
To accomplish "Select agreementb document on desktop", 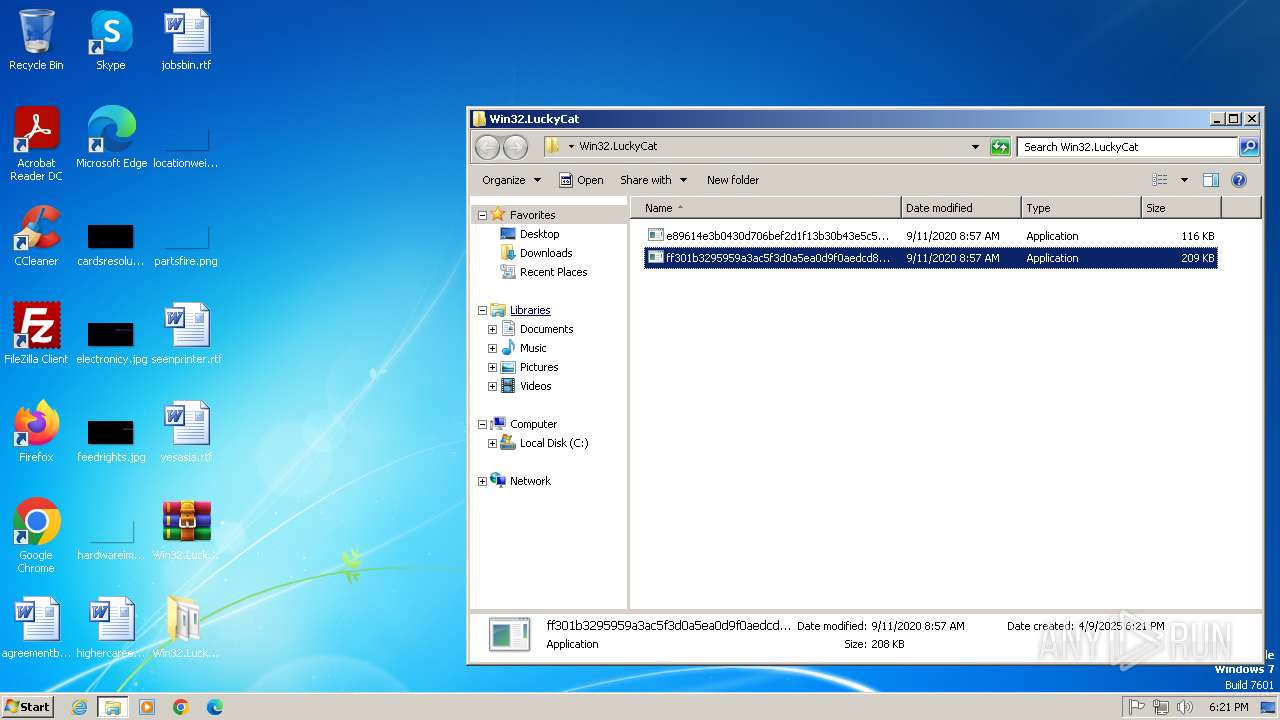I will [36, 627].
